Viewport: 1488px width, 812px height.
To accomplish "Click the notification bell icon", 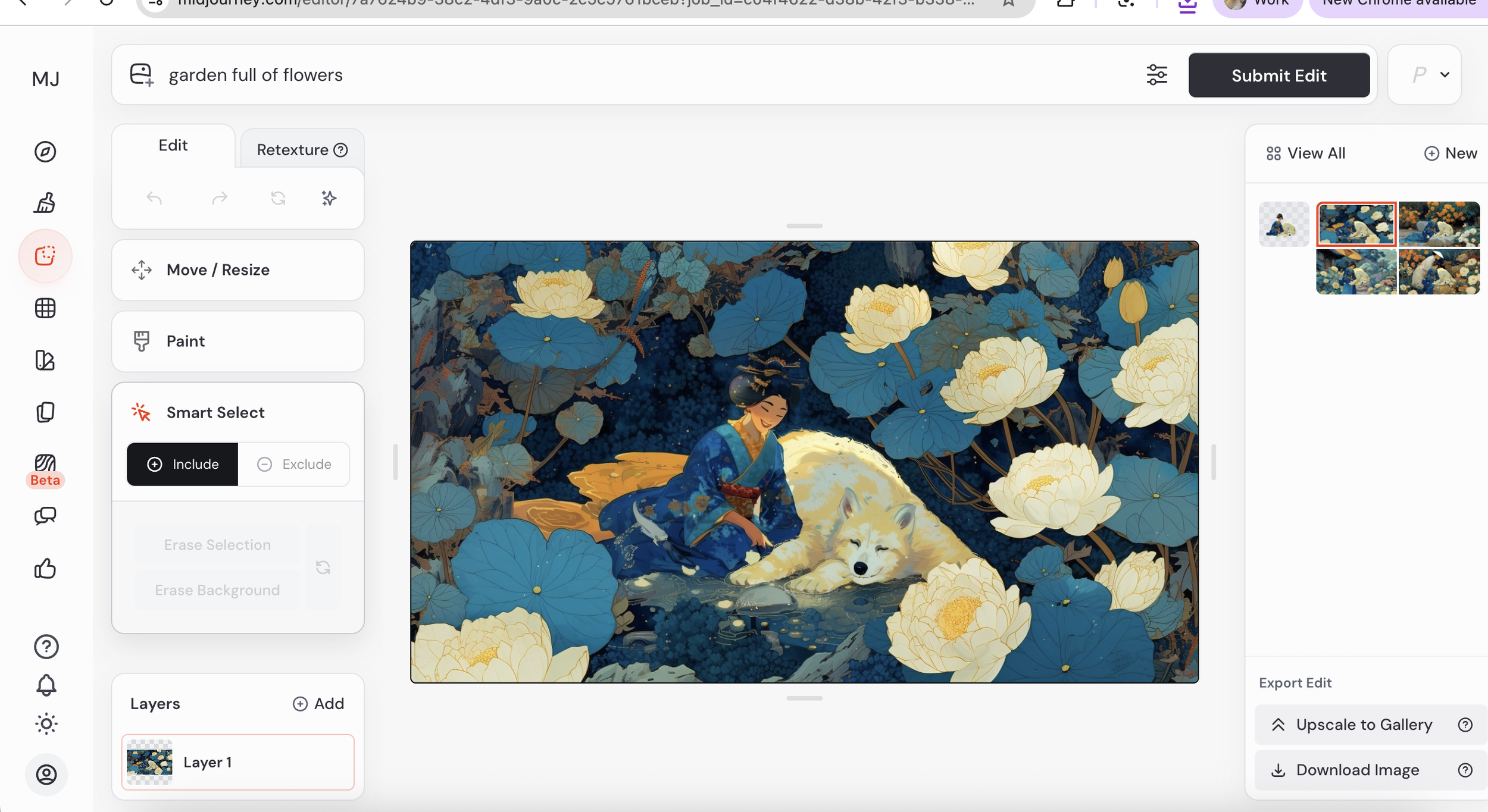I will click(46, 685).
